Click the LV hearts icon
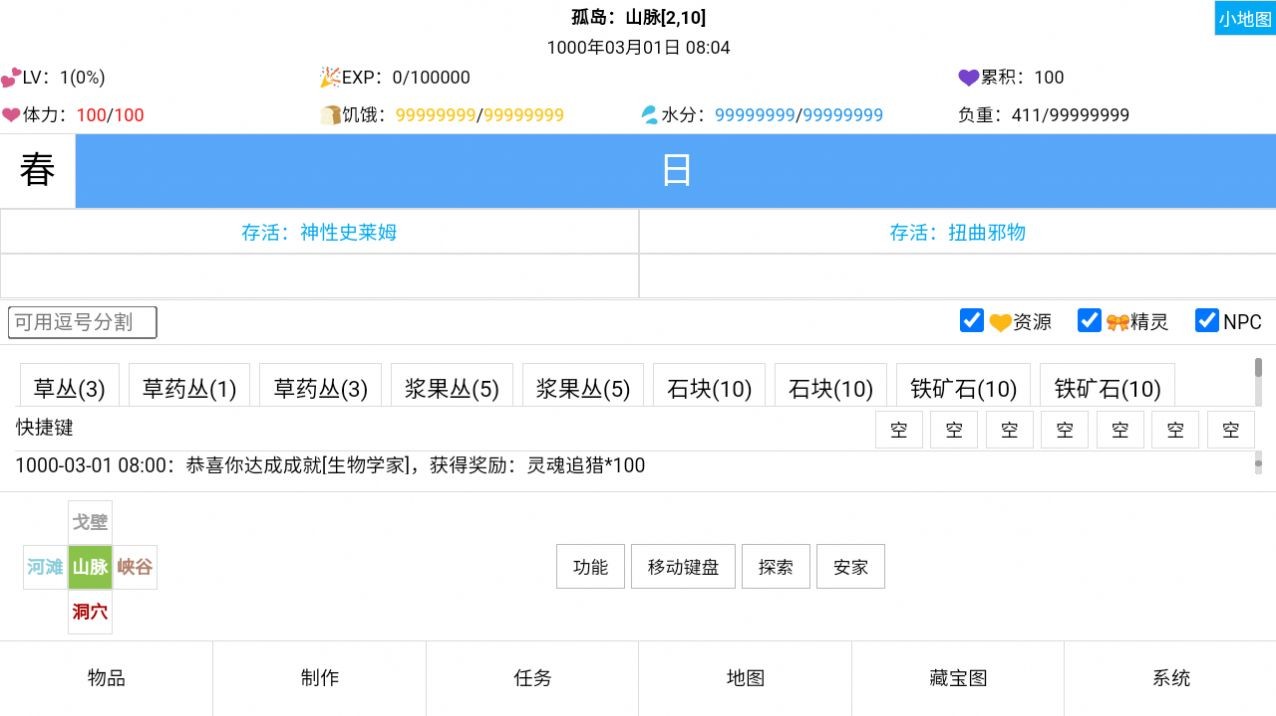The image size is (1276, 716). coord(11,77)
